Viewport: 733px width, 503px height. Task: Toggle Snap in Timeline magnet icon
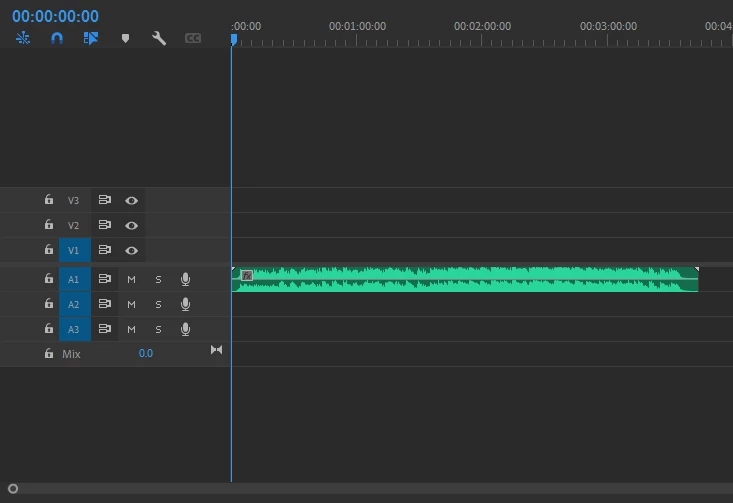[x=57, y=38]
